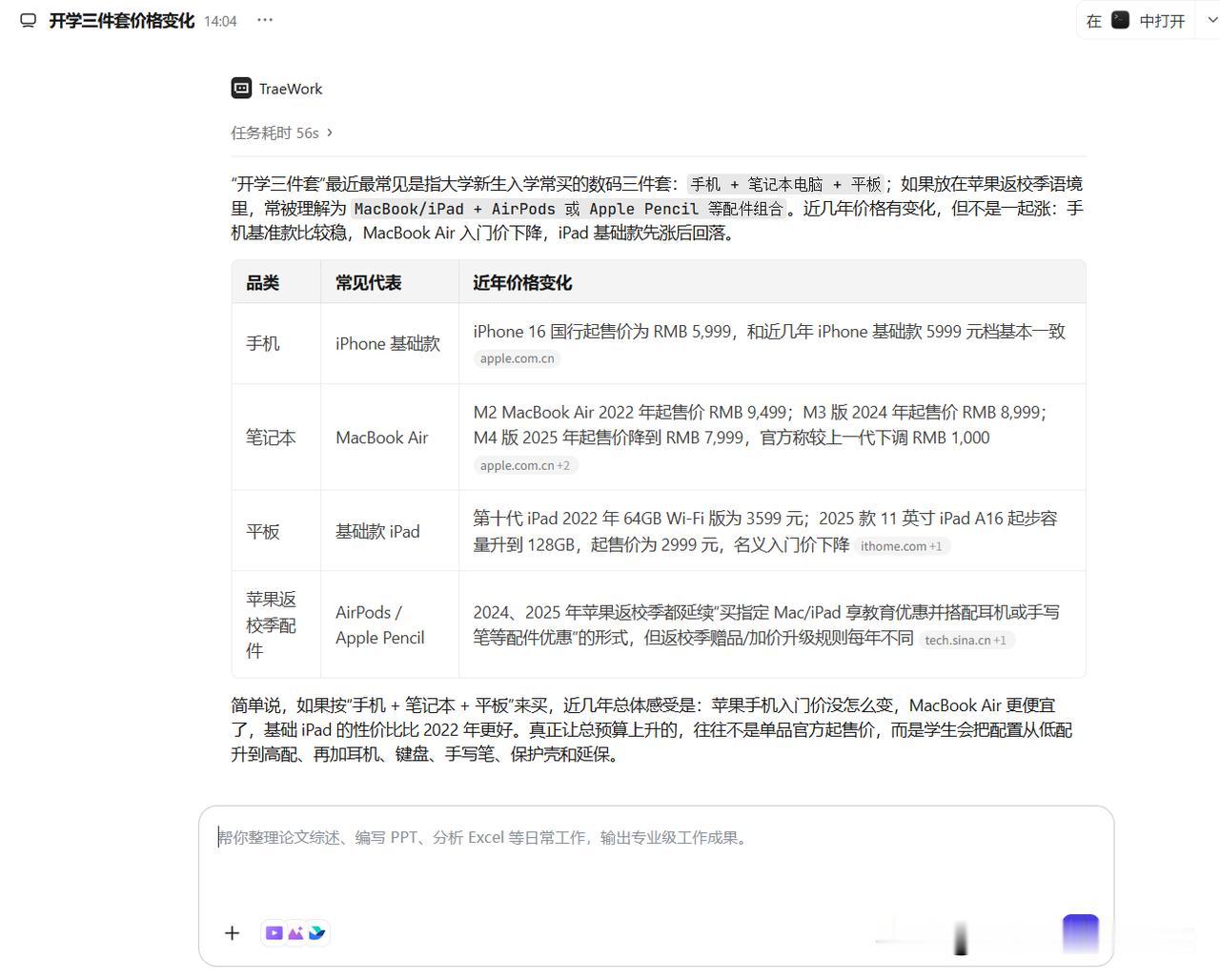The image size is (1220, 980).
Task: Open ithome.com +1 source citation
Action: (x=902, y=546)
